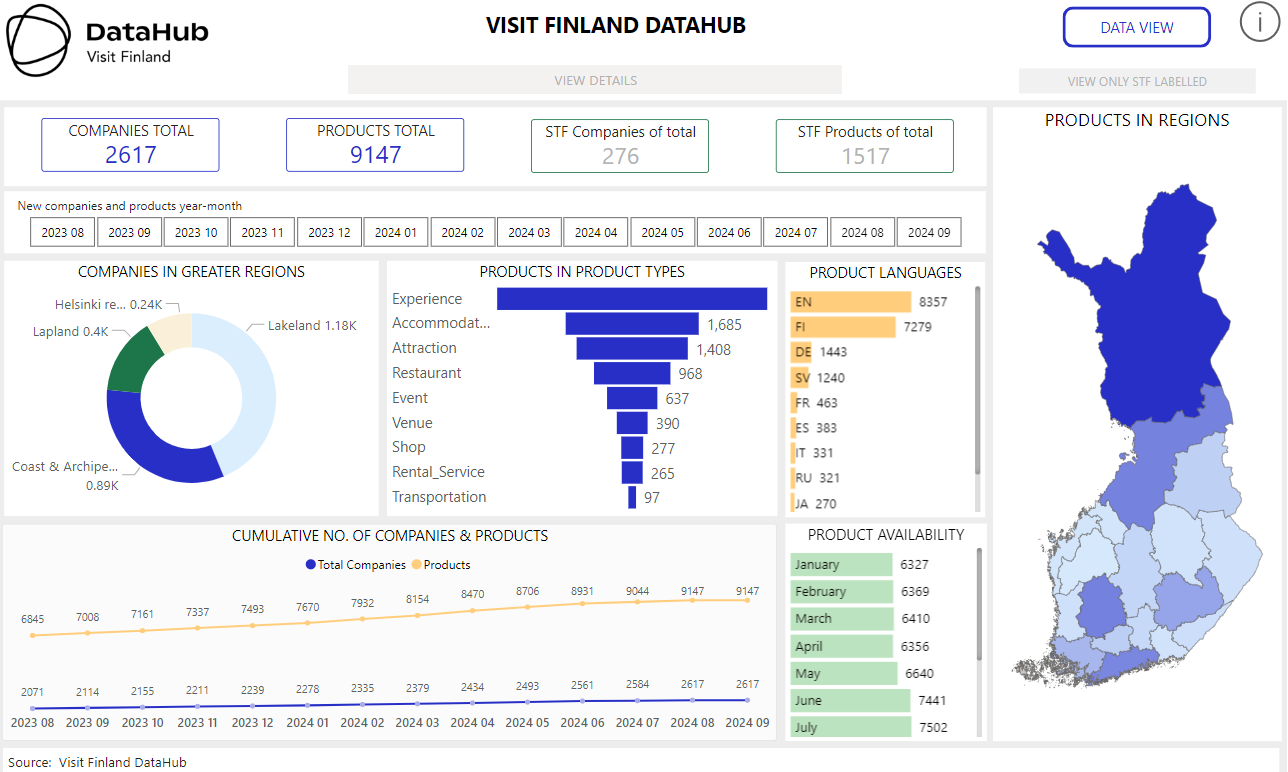Image resolution: width=1288 pixels, height=772 pixels.
Task: Click the ES language bar
Action: 793,428
